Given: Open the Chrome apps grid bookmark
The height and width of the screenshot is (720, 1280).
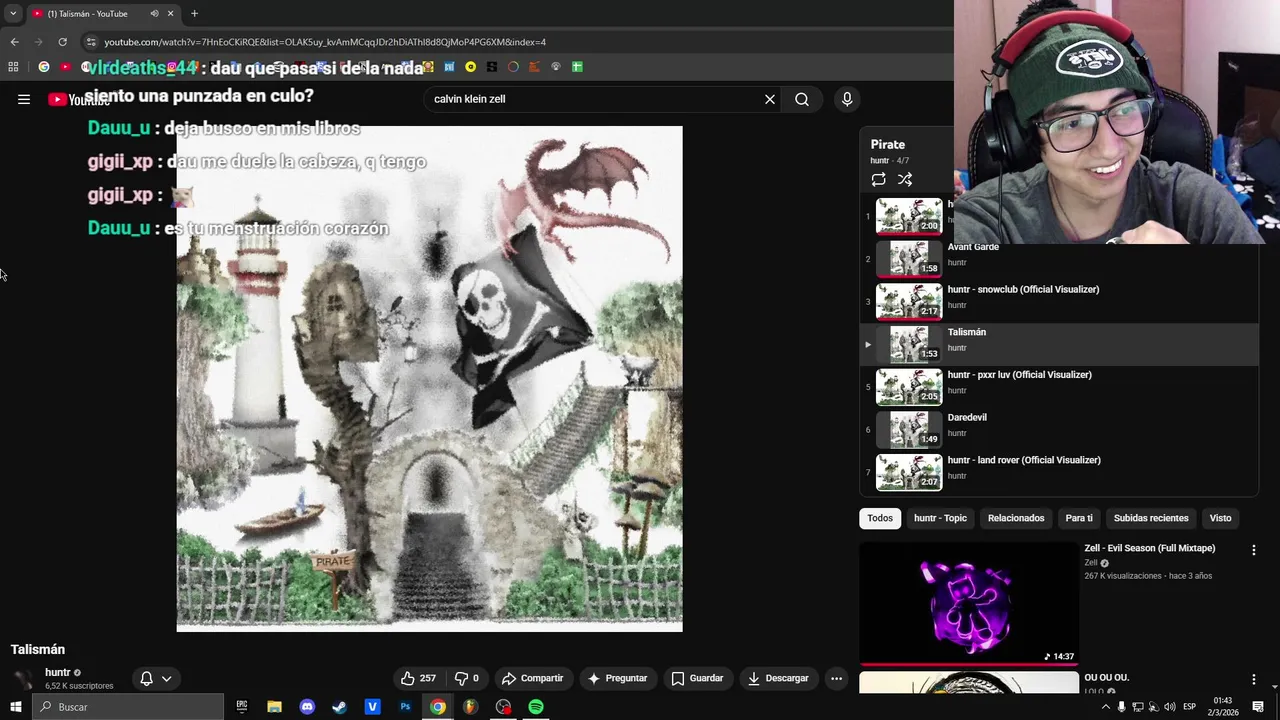Looking at the screenshot, I should pos(13,67).
